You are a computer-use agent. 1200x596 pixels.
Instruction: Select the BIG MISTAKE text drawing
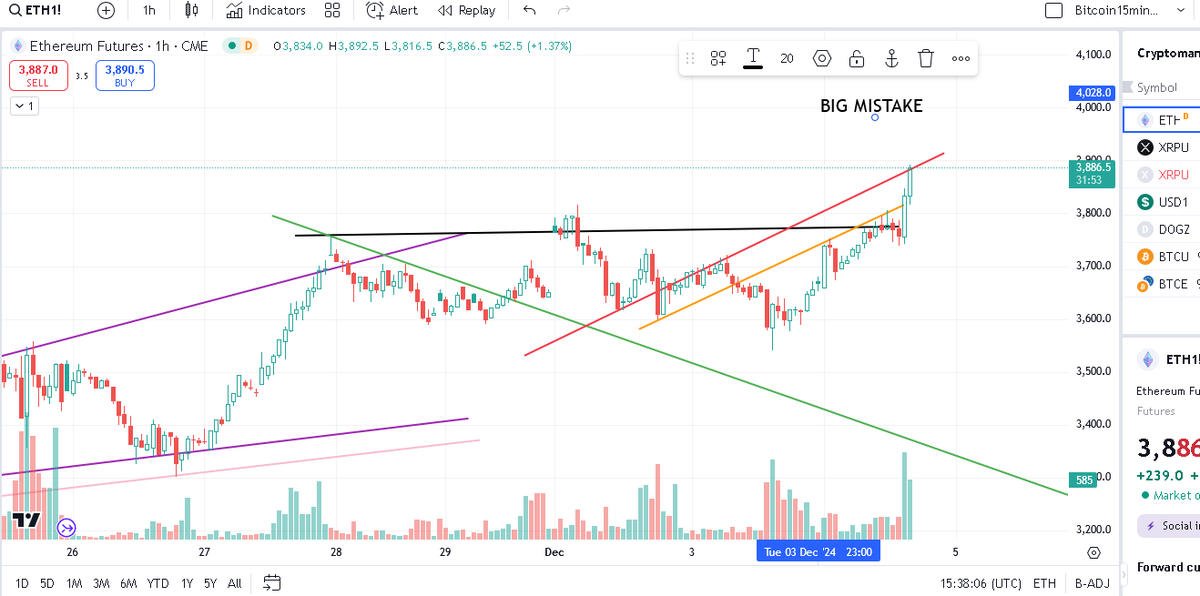click(871, 105)
